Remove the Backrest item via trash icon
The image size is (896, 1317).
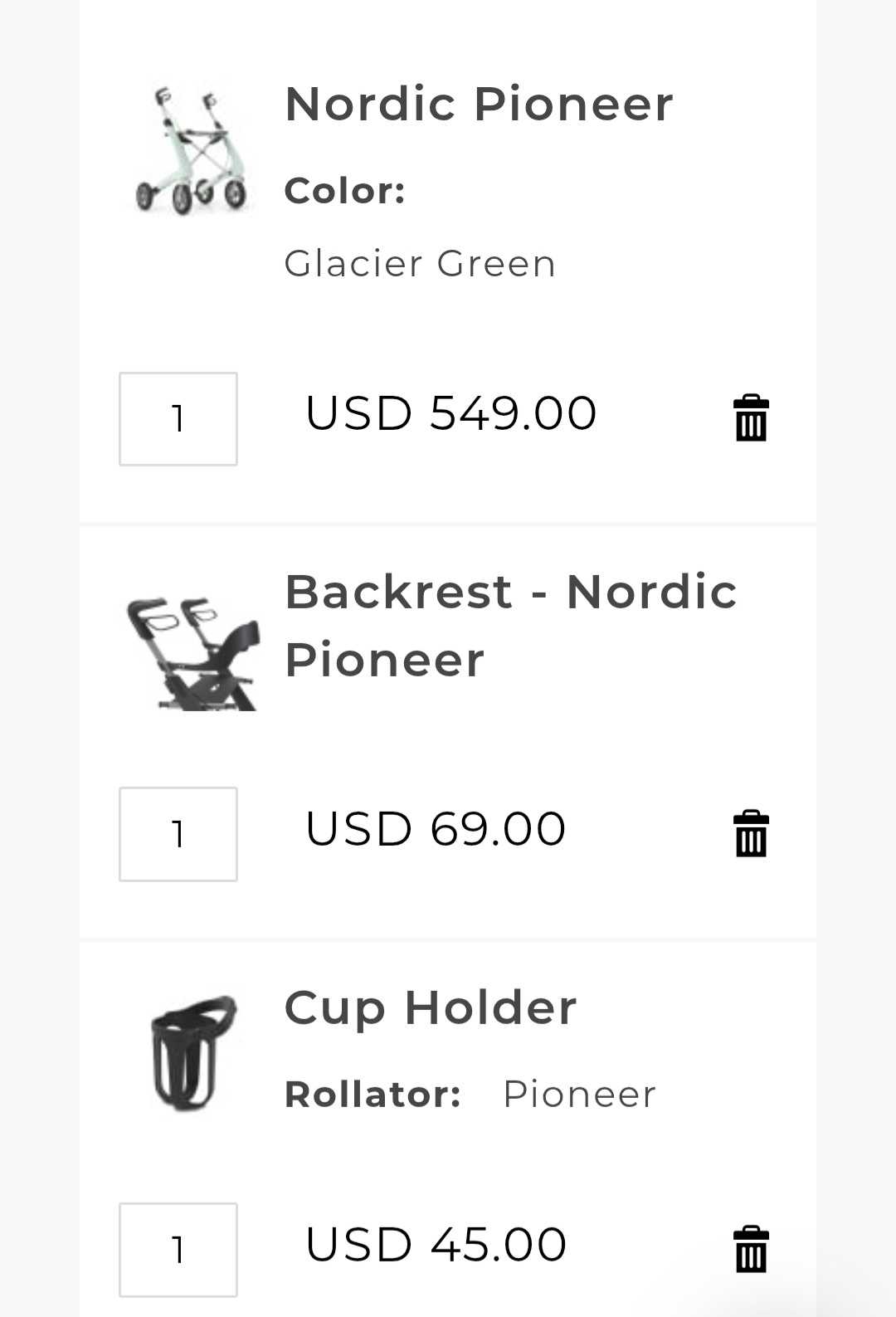click(x=751, y=833)
